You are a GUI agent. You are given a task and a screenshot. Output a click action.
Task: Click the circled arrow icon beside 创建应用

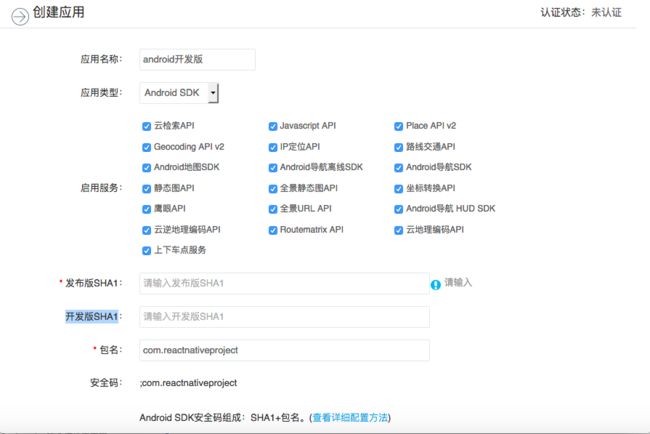[x=20, y=17]
